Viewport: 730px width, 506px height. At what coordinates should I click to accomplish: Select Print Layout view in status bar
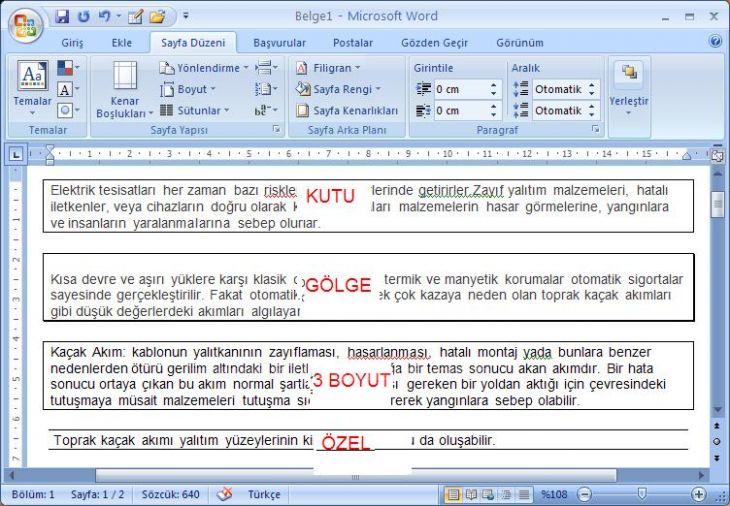tap(453, 494)
